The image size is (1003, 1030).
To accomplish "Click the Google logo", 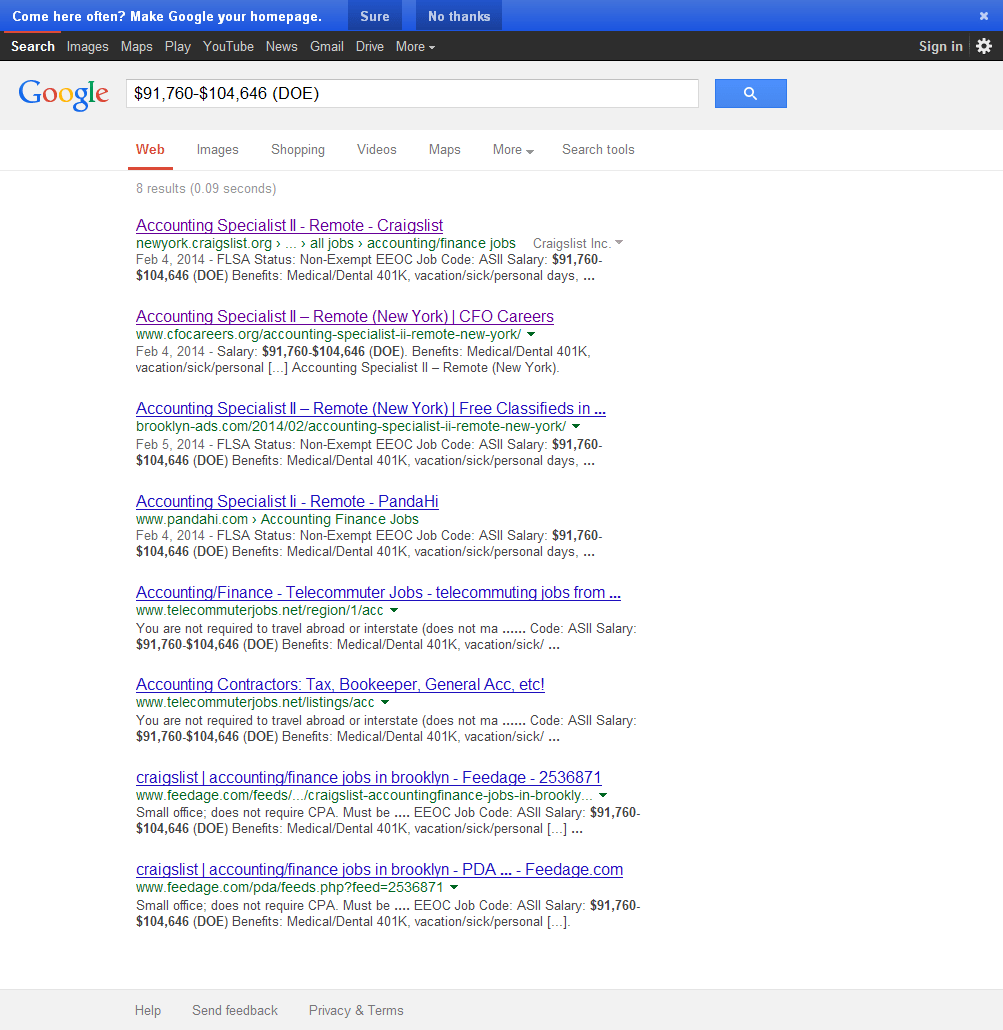I will pos(63,95).
